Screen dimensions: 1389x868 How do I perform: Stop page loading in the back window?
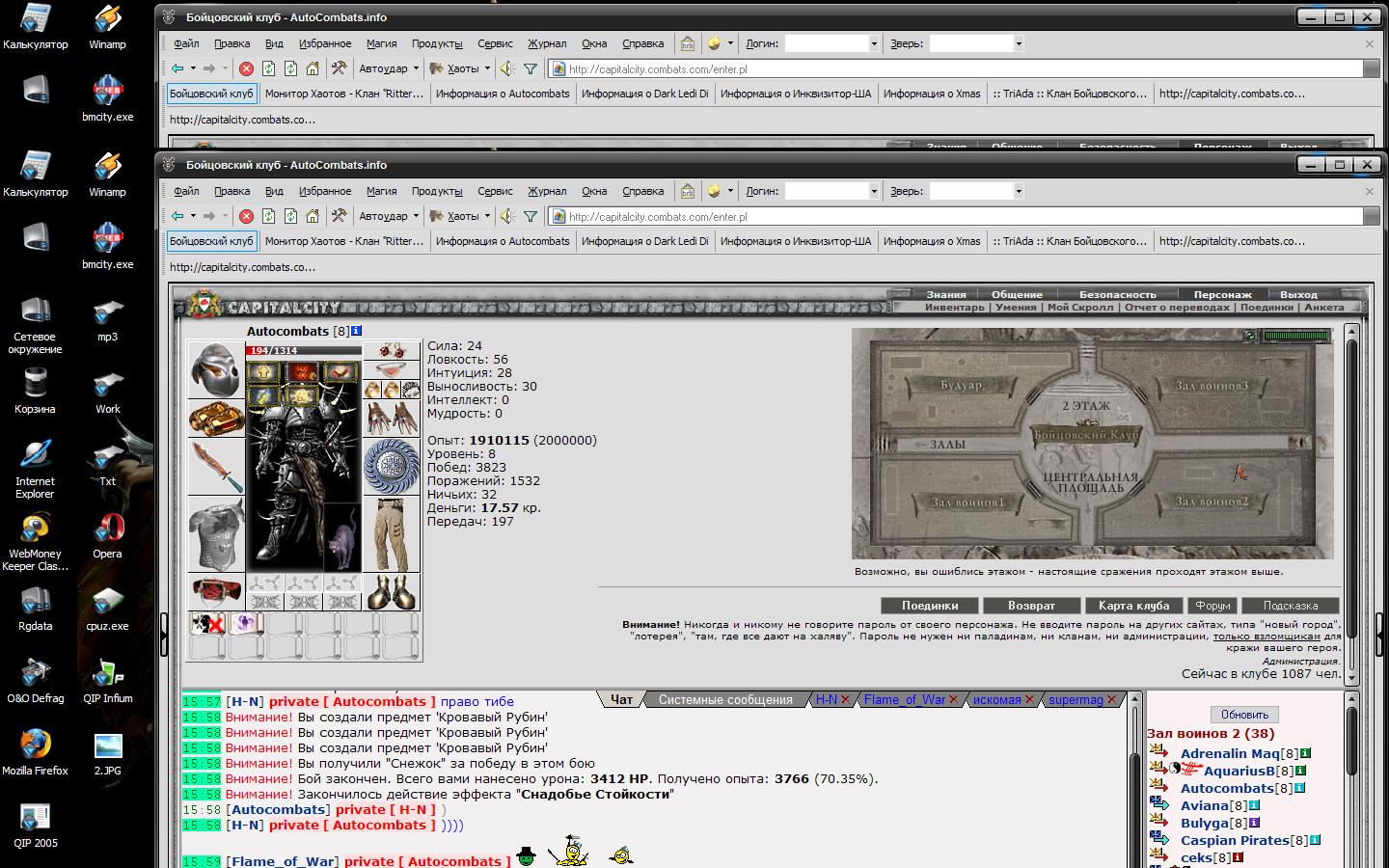pyautogui.click(x=246, y=68)
